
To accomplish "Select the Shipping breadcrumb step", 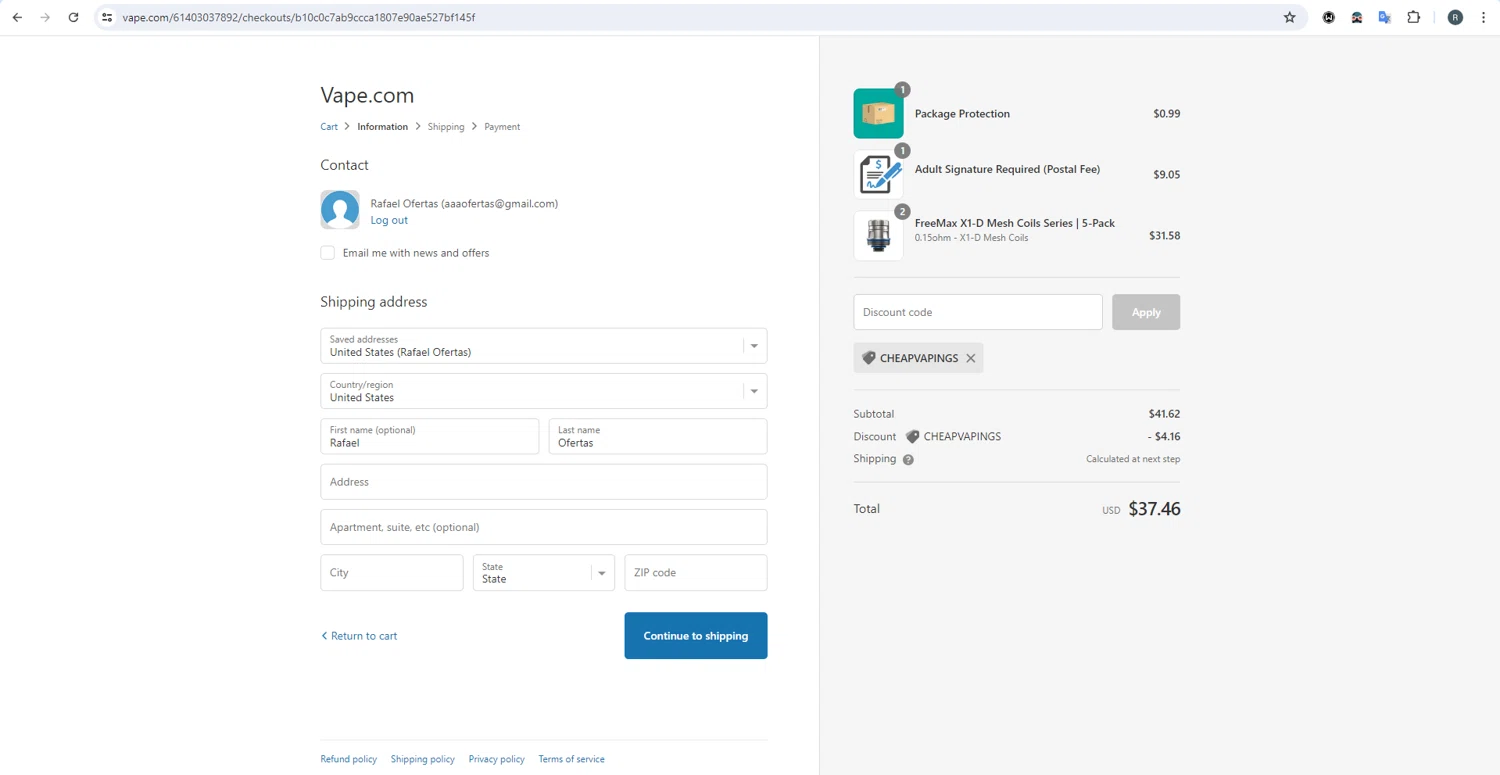I will (446, 127).
